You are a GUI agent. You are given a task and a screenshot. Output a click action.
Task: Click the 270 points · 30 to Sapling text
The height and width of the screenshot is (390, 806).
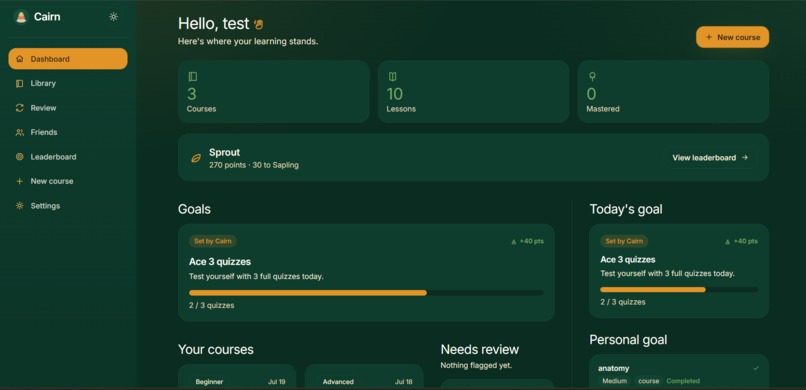pos(254,165)
